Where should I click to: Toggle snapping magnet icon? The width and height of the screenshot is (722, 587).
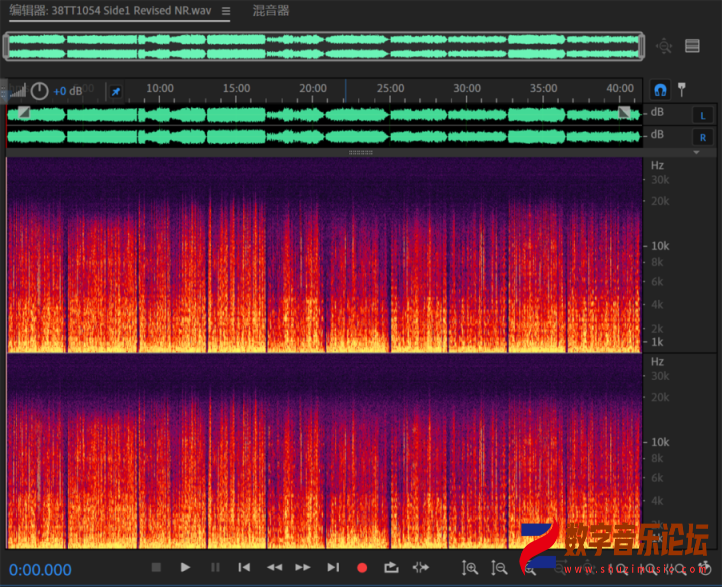point(660,89)
